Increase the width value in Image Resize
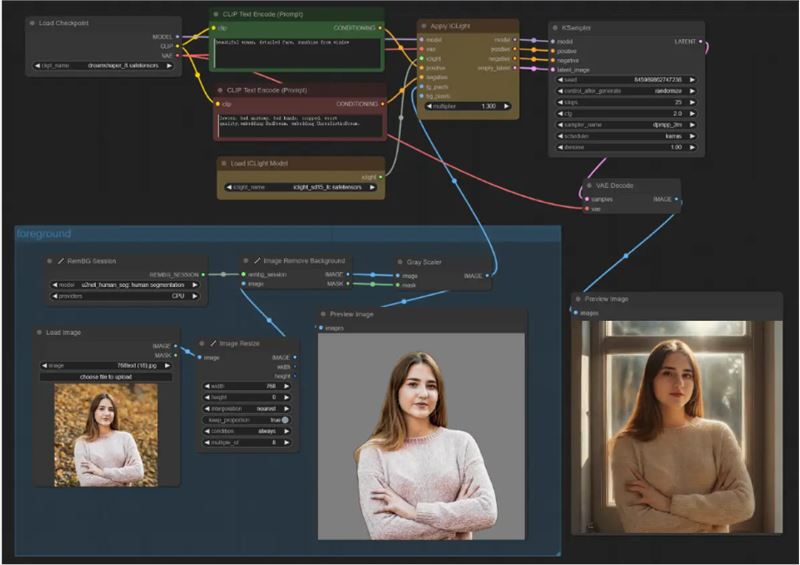The height and width of the screenshot is (565, 800). (287, 386)
